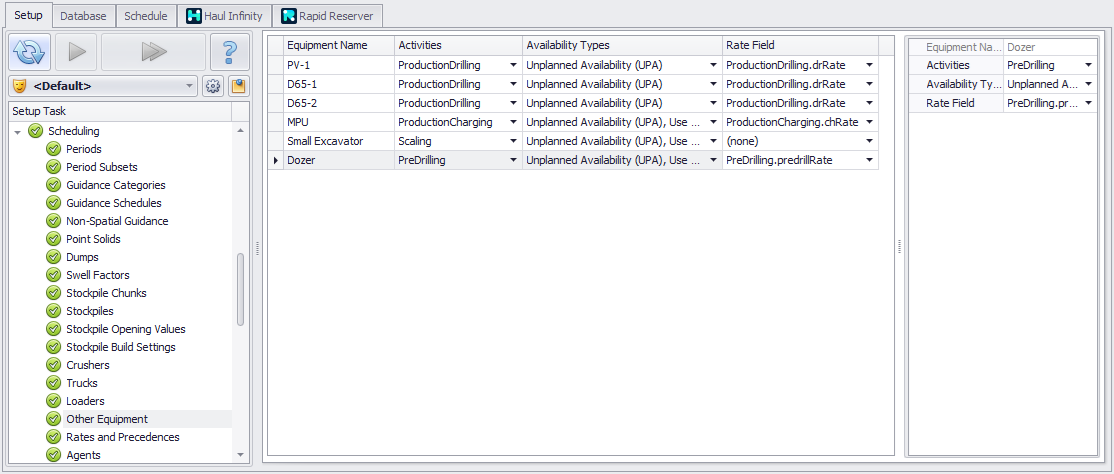Open Availability Types dropdown in right property panel
The width and height of the screenshot is (1114, 474).
1088,85
